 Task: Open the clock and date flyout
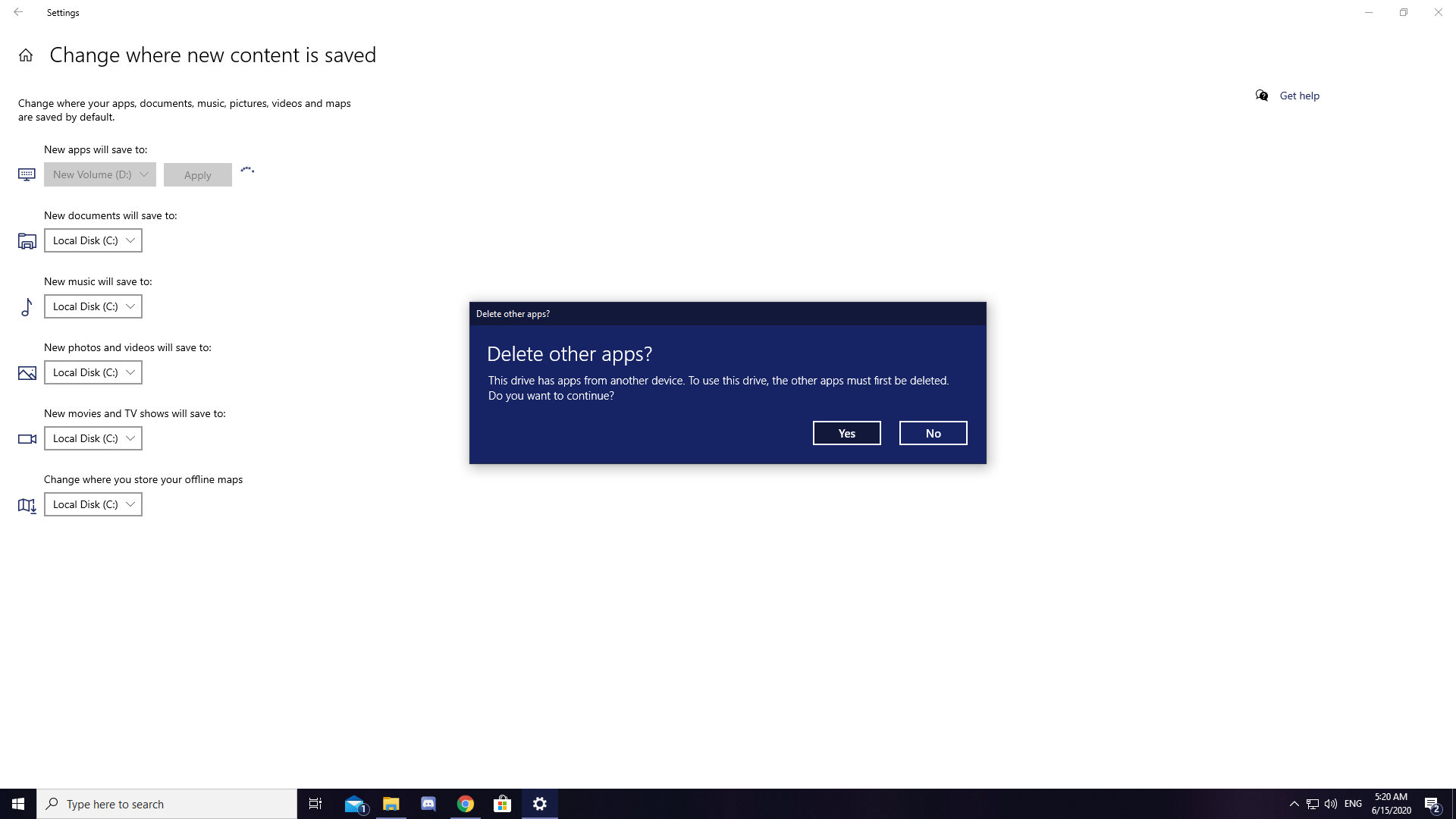[1392, 804]
